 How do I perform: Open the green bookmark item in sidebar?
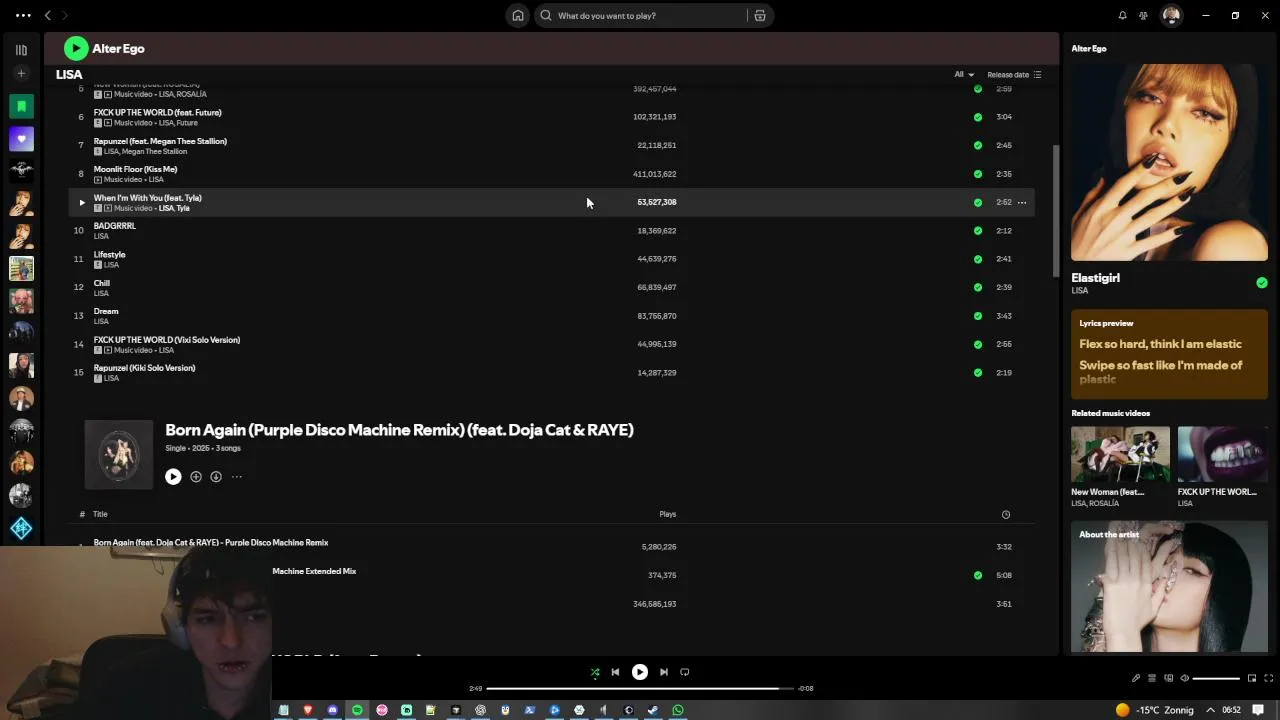click(x=21, y=106)
